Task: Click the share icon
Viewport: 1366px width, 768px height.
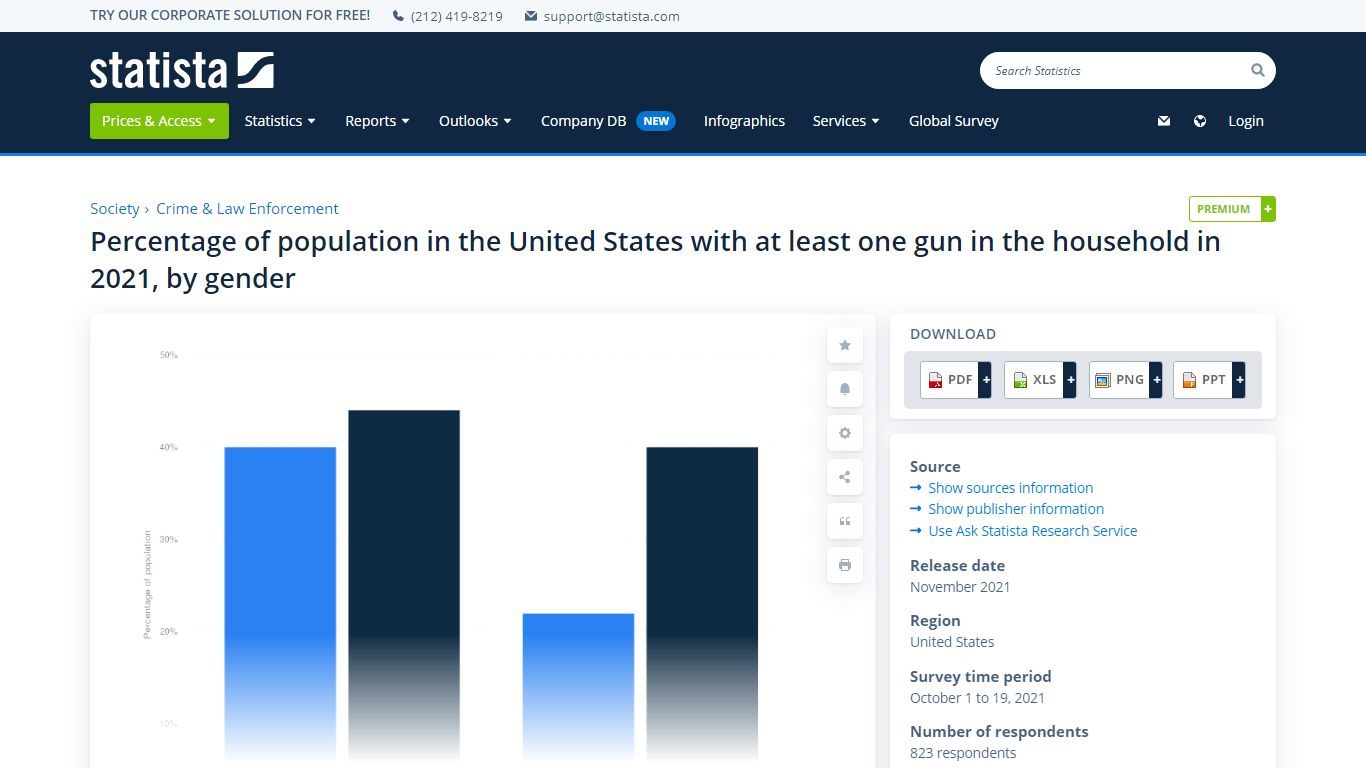Action: (845, 477)
